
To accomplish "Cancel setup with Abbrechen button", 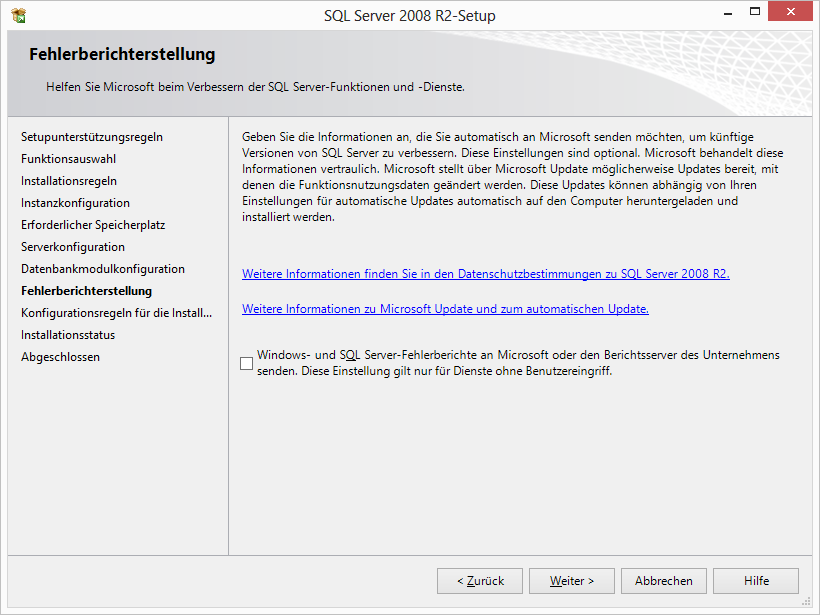I will point(664,580).
